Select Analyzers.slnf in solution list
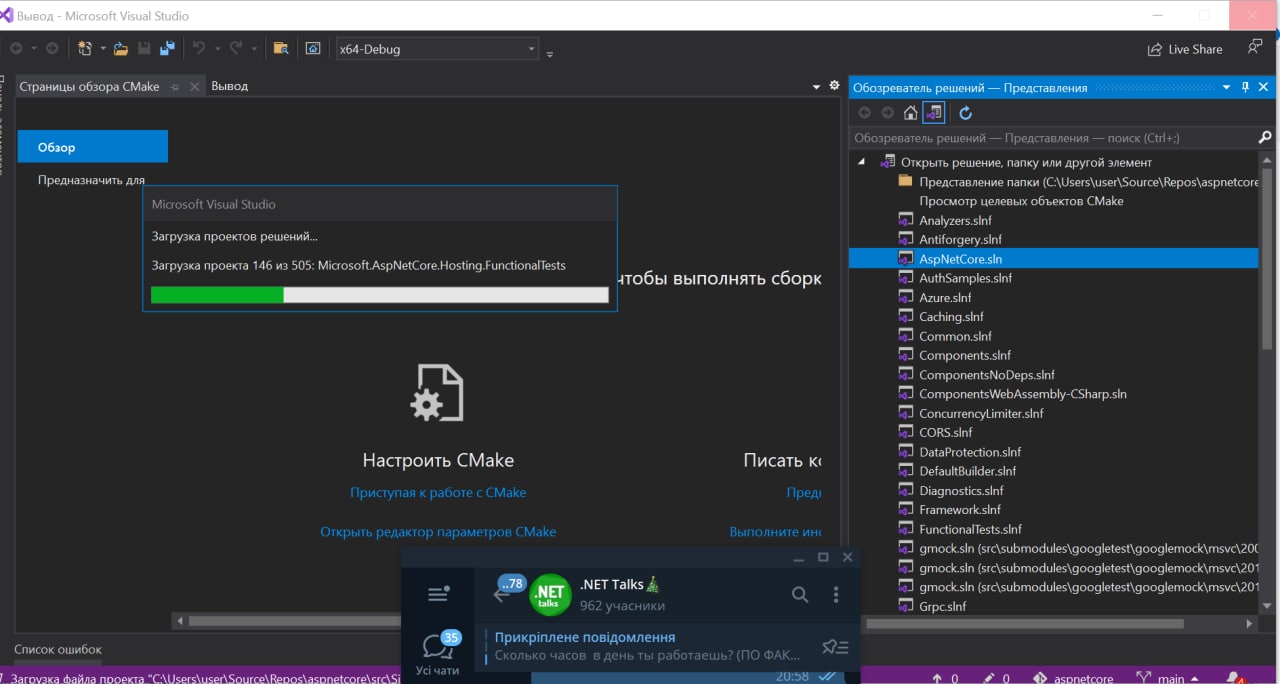 955,220
